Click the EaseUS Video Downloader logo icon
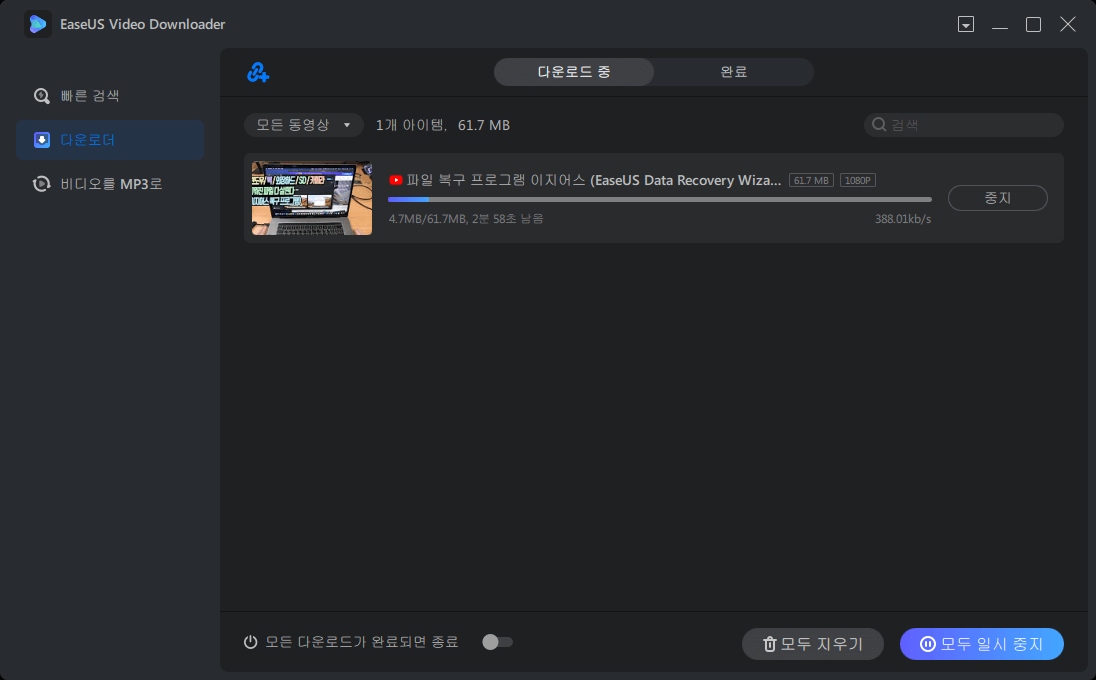Screen dimensions: 1096x680 click(x=38, y=24)
